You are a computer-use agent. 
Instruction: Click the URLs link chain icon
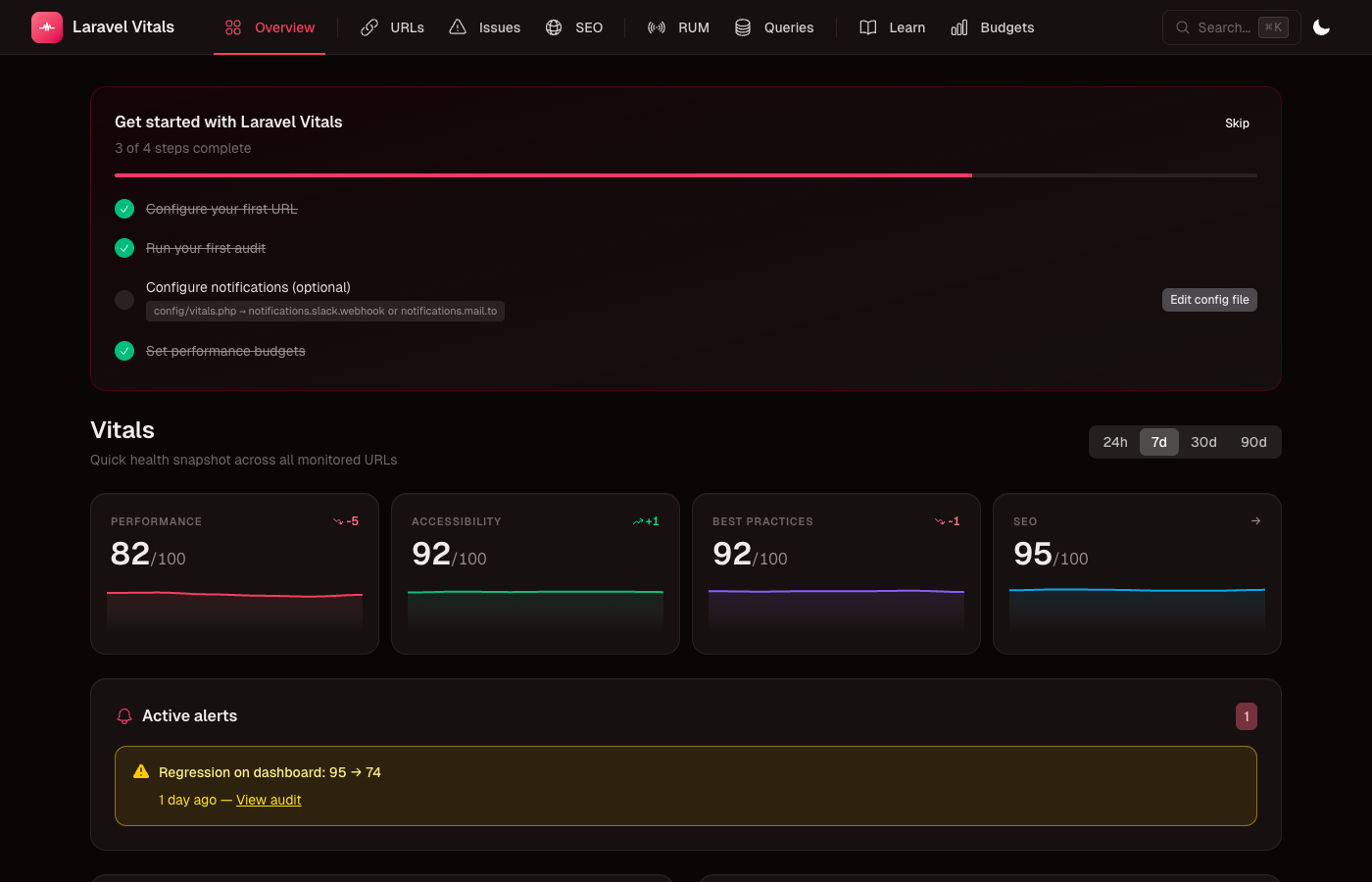point(369,27)
